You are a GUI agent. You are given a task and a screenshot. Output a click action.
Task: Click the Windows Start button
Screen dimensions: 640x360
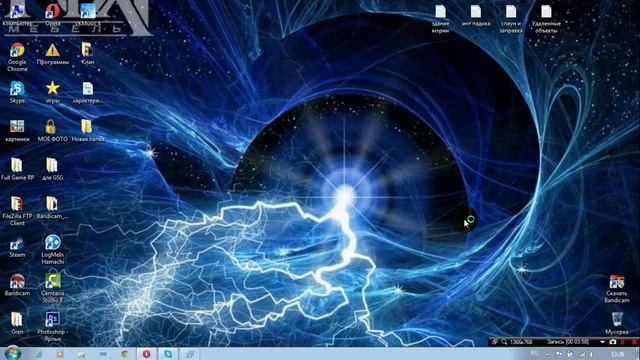click(13, 353)
